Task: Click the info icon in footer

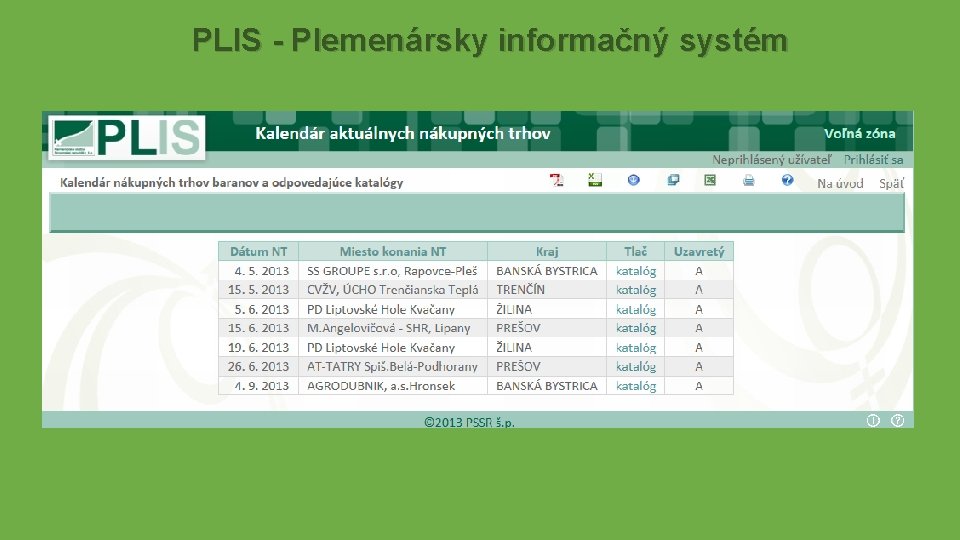Action: (x=873, y=421)
